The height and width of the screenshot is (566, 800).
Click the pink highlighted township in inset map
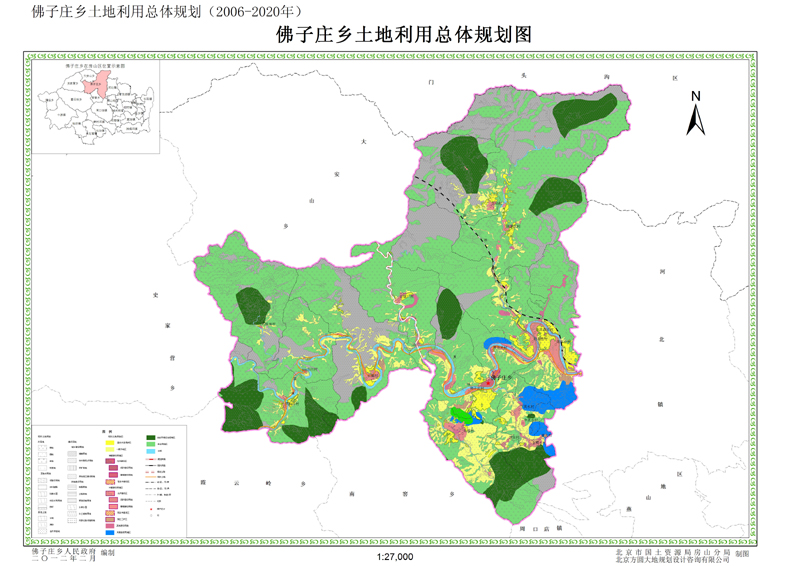pyautogui.click(x=93, y=83)
